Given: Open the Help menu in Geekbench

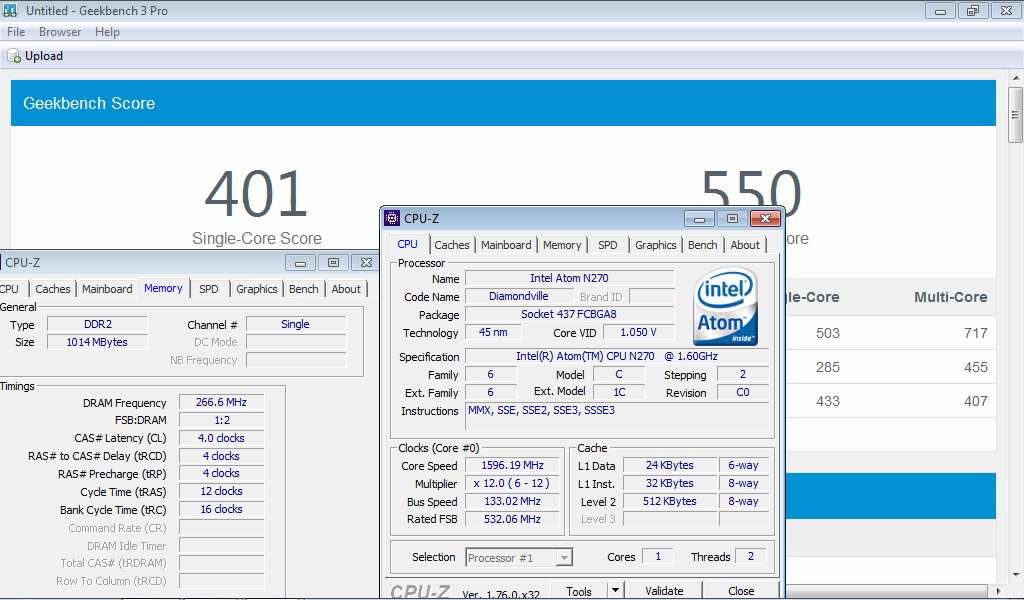Looking at the screenshot, I should coord(107,32).
